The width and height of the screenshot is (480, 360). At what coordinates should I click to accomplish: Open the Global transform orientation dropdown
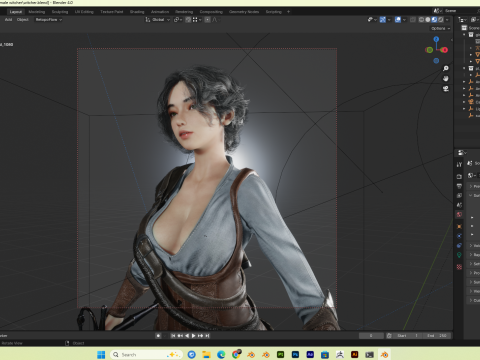click(158, 20)
